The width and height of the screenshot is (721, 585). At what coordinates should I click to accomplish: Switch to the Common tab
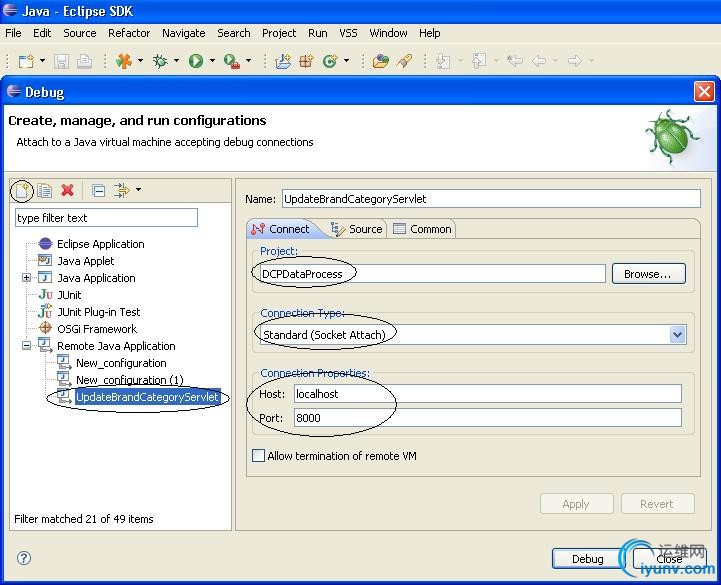tap(423, 229)
